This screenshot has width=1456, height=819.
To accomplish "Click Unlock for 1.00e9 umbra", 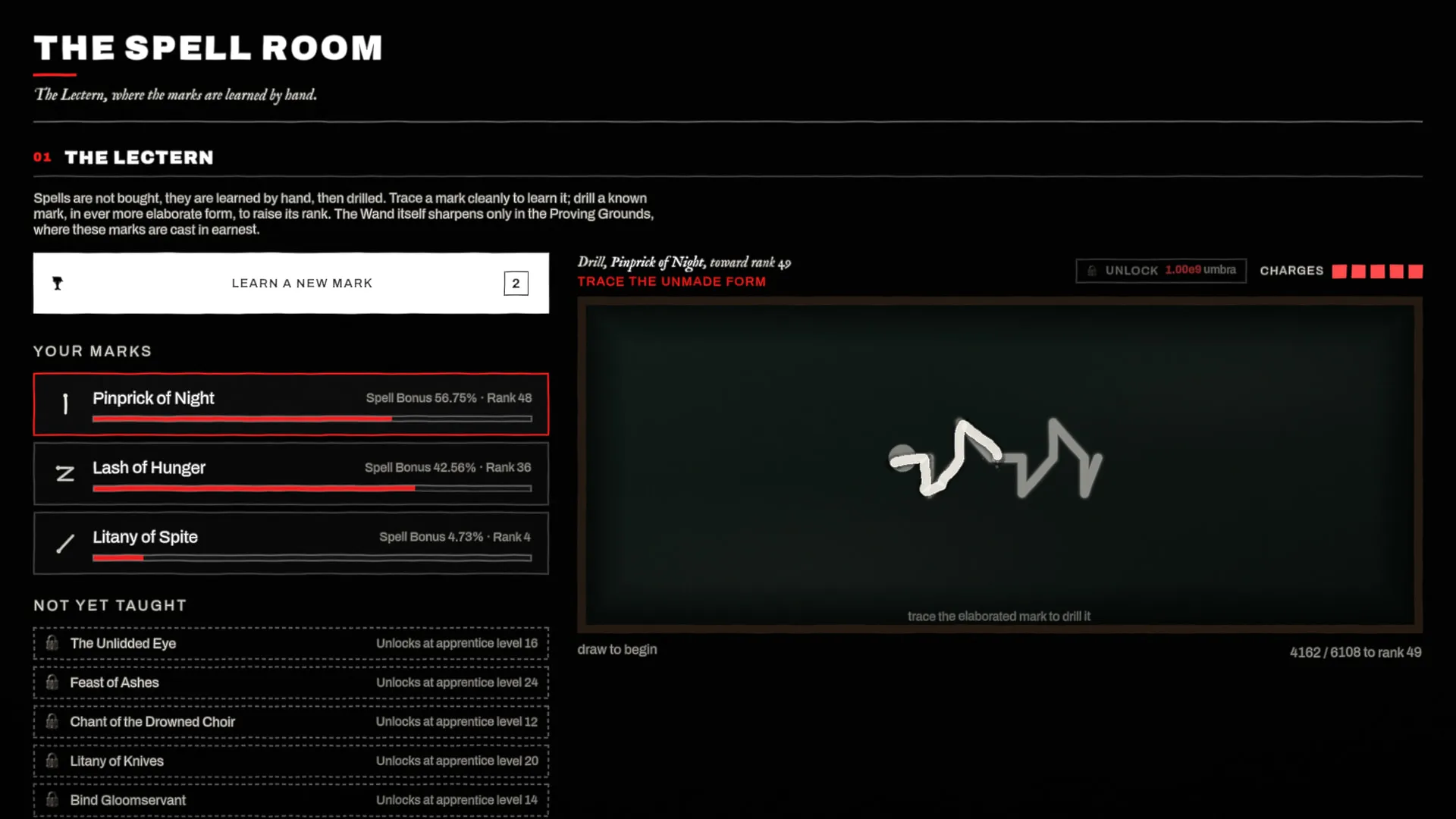I will coord(1161,271).
